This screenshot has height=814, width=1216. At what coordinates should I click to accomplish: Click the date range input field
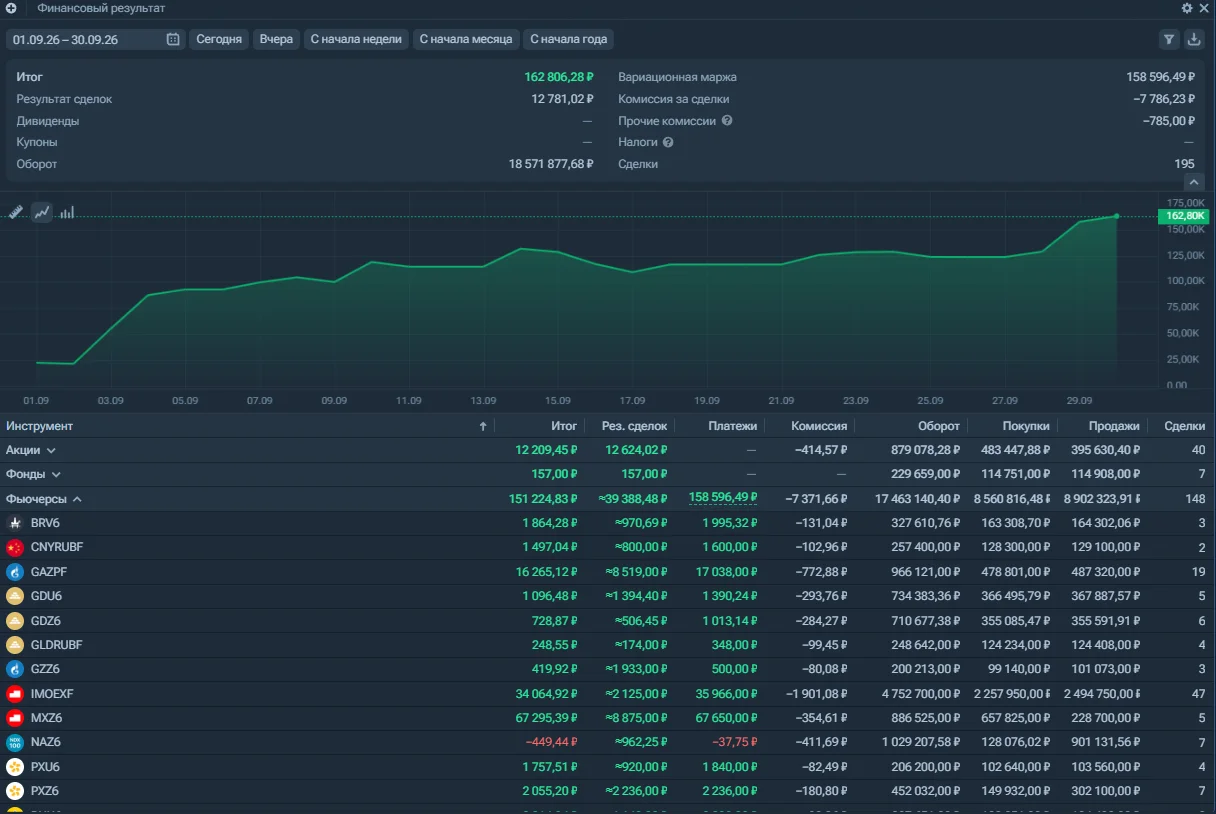click(x=96, y=39)
